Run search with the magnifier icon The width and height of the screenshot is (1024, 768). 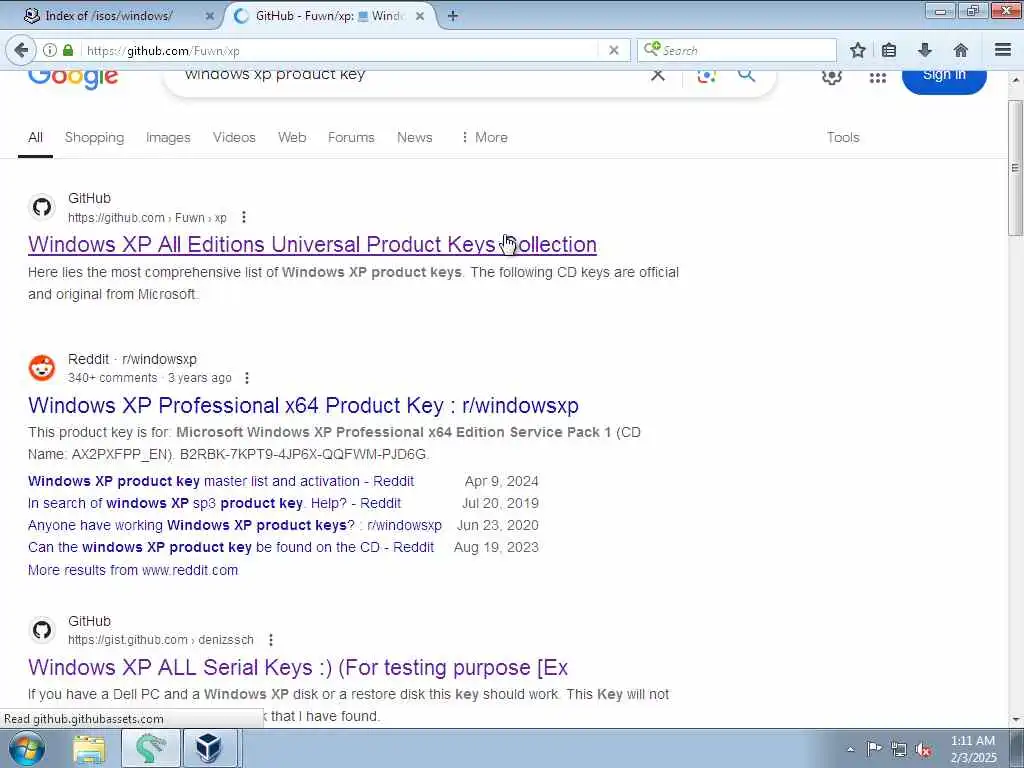click(746, 75)
